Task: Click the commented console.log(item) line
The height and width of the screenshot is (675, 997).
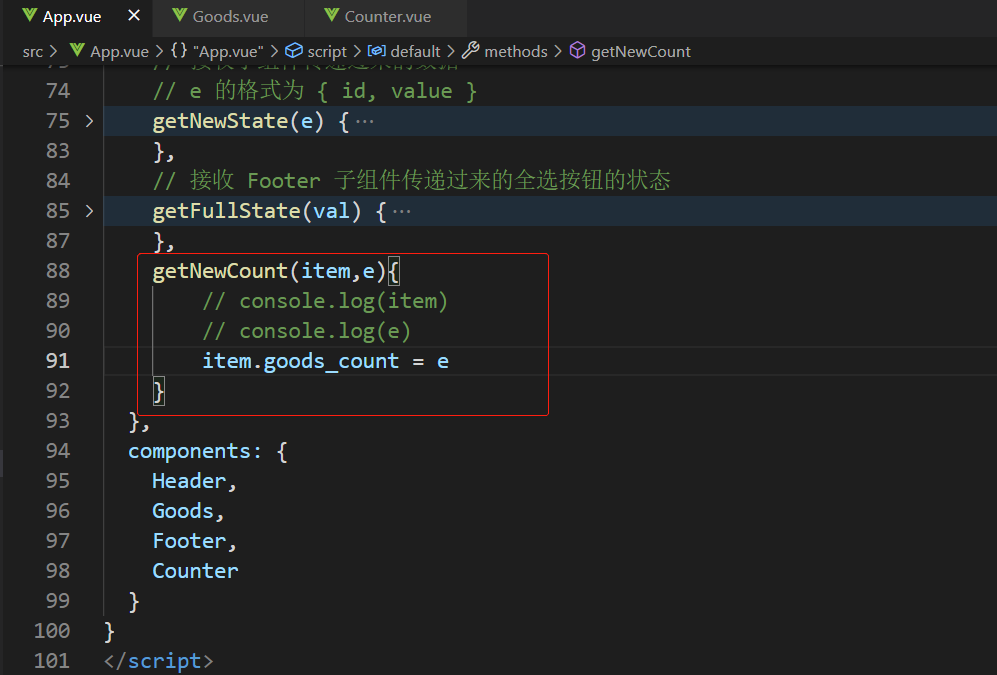Action: click(x=325, y=301)
